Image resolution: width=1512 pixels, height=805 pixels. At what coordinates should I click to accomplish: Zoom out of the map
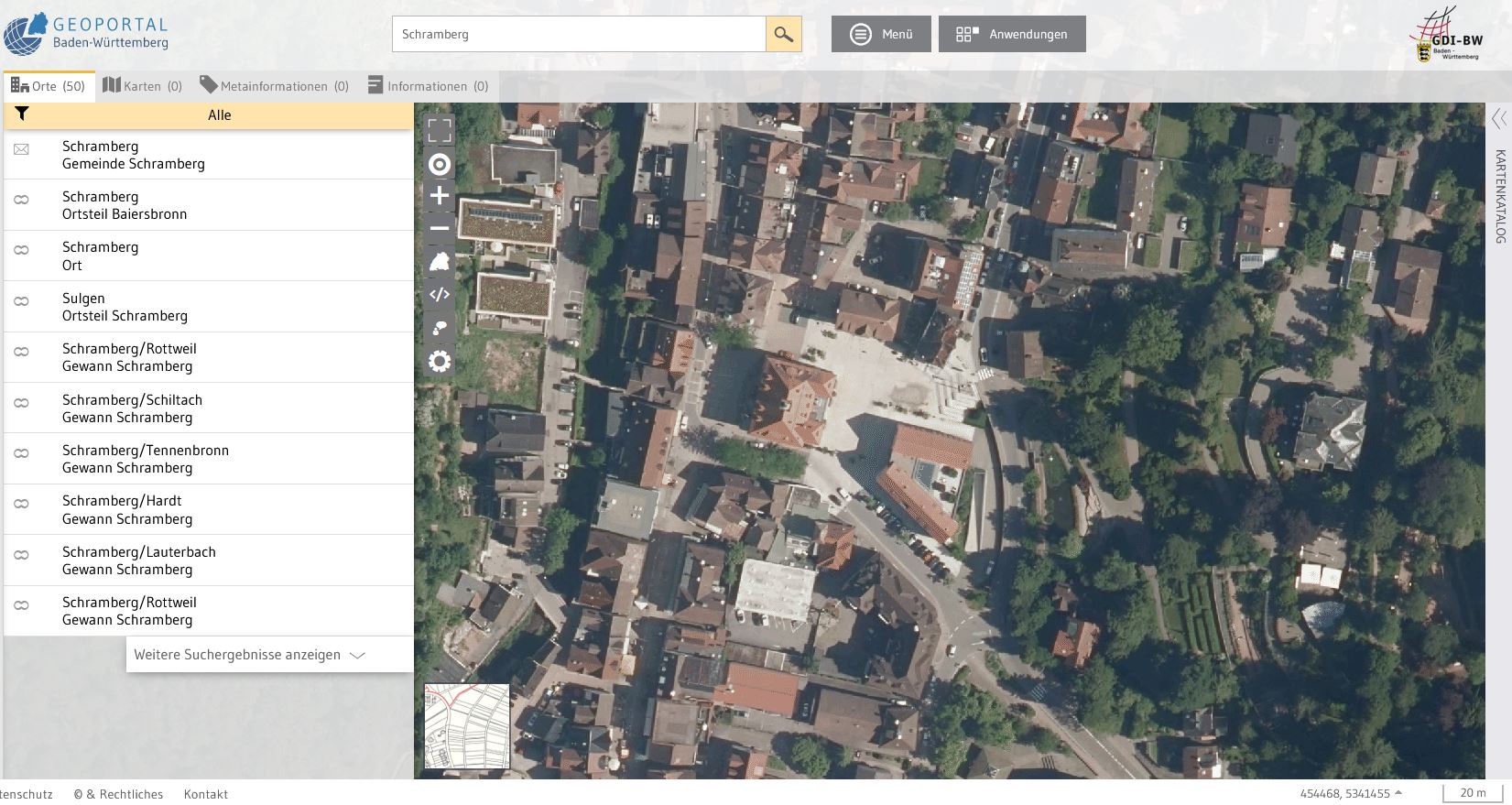click(x=440, y=229)
